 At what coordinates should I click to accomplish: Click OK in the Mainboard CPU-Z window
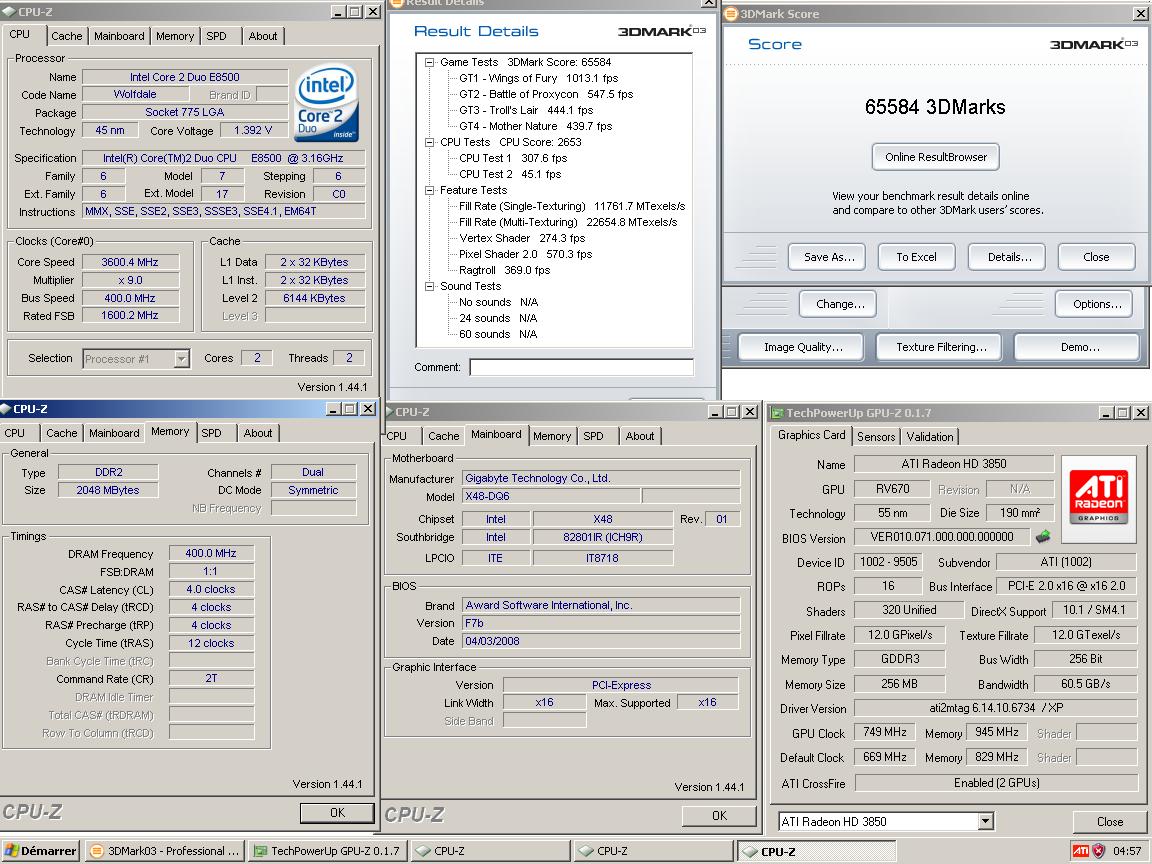click(719, 816)
